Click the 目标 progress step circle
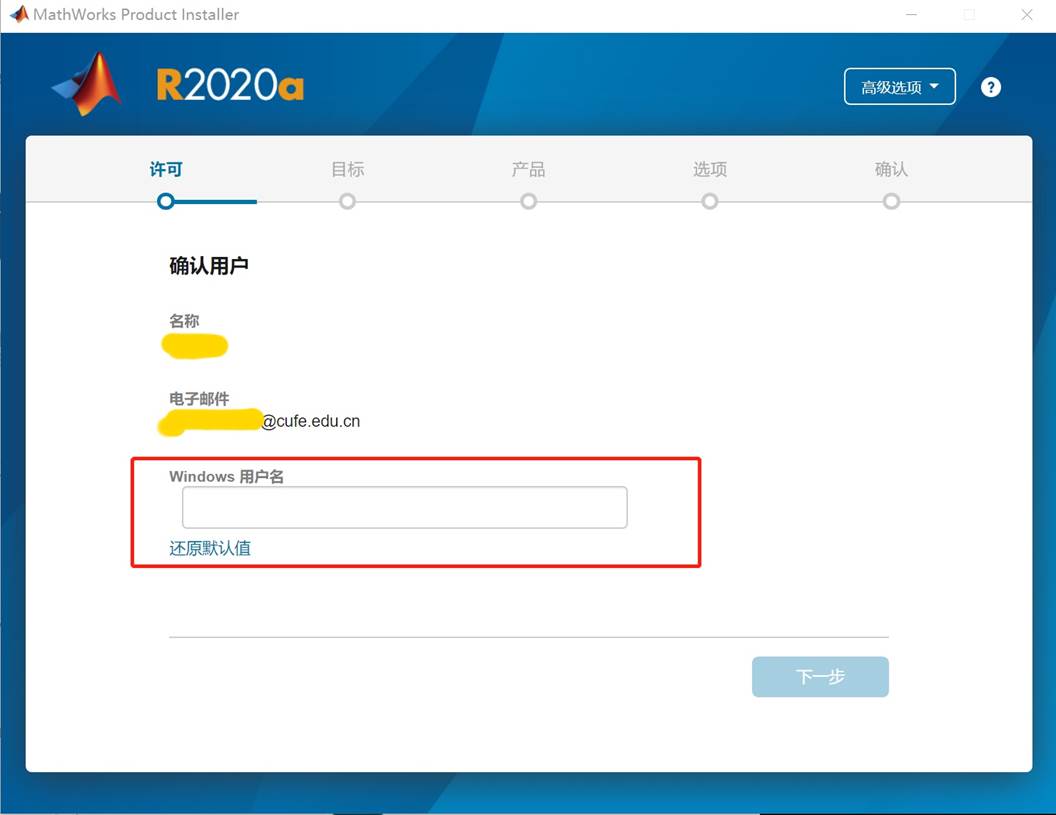Screen dimensions: 1056x815 (x=348, y=201)
